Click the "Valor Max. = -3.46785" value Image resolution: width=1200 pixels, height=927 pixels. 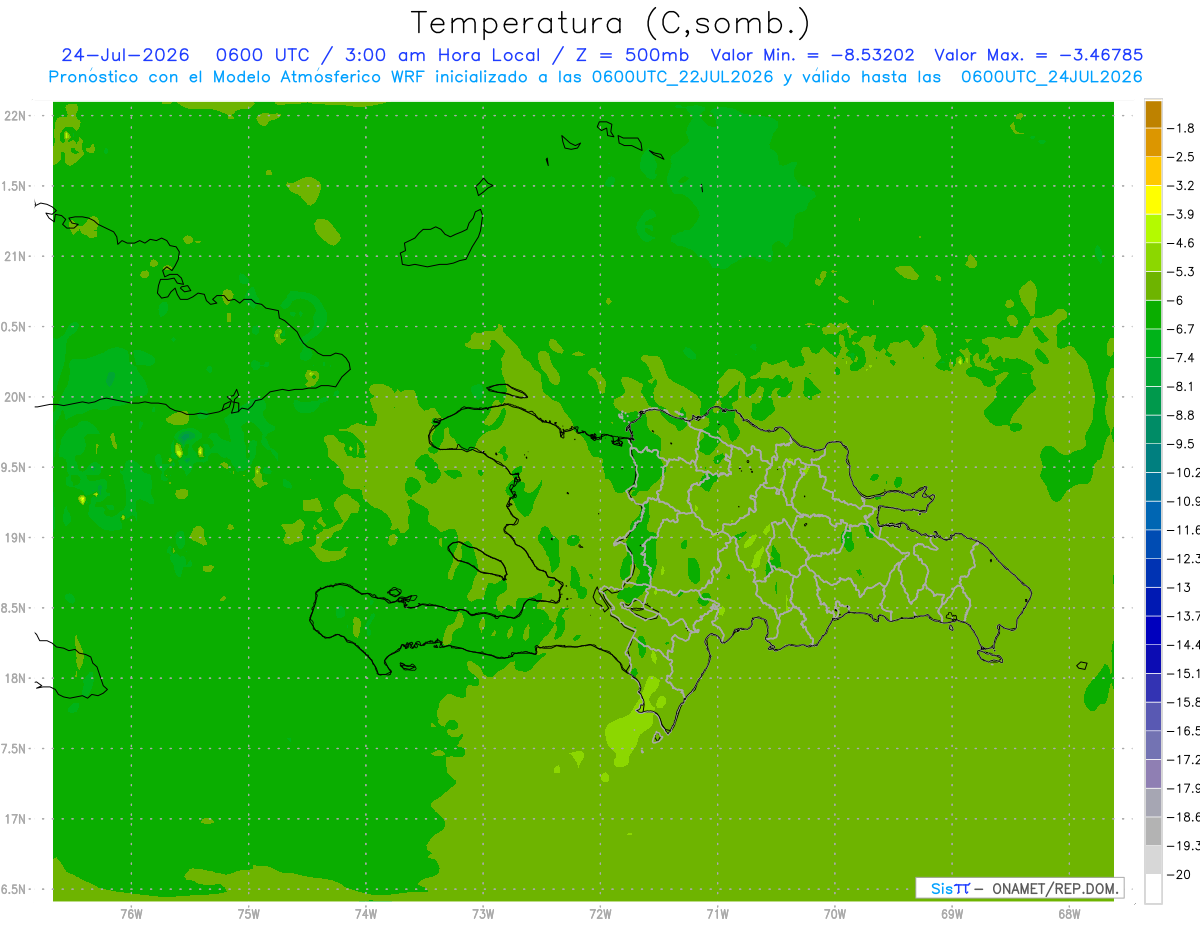(1038, 55)
